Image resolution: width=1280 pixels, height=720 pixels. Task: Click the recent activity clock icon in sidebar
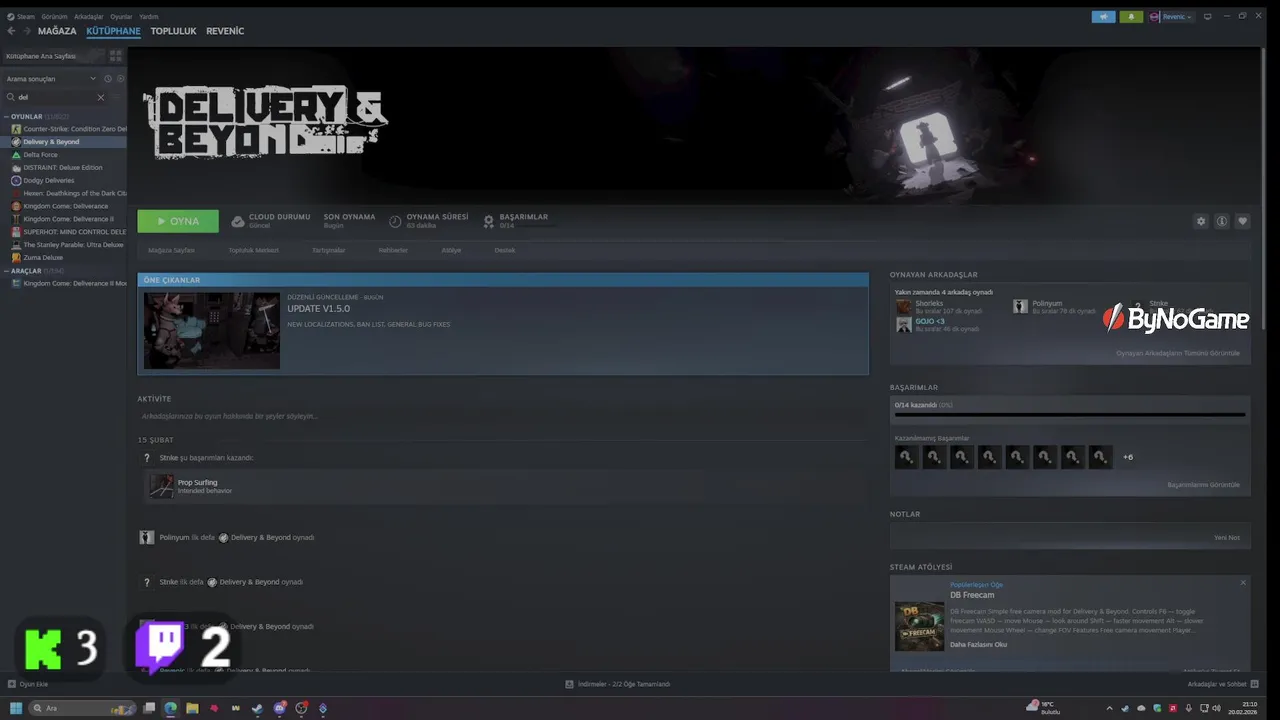click(x=108, y=78)
